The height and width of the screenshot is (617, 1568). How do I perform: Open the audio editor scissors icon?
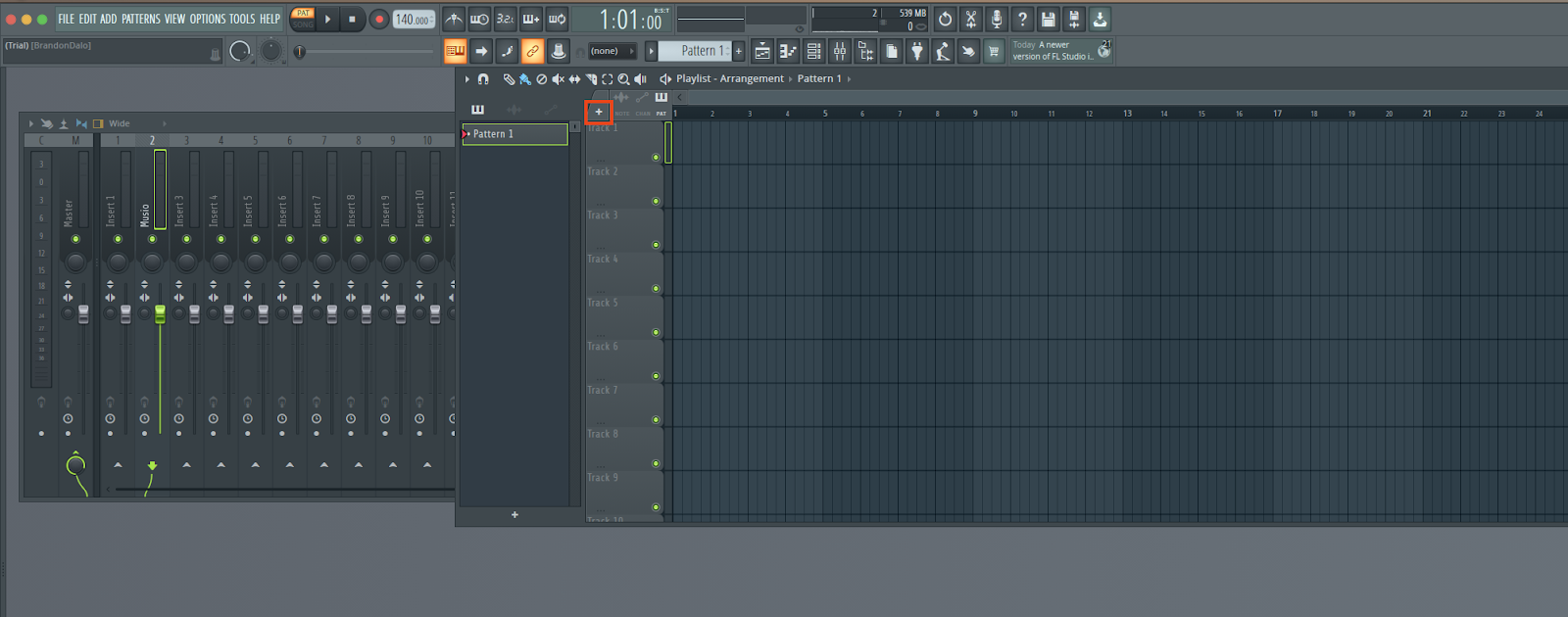pos(971,19)
